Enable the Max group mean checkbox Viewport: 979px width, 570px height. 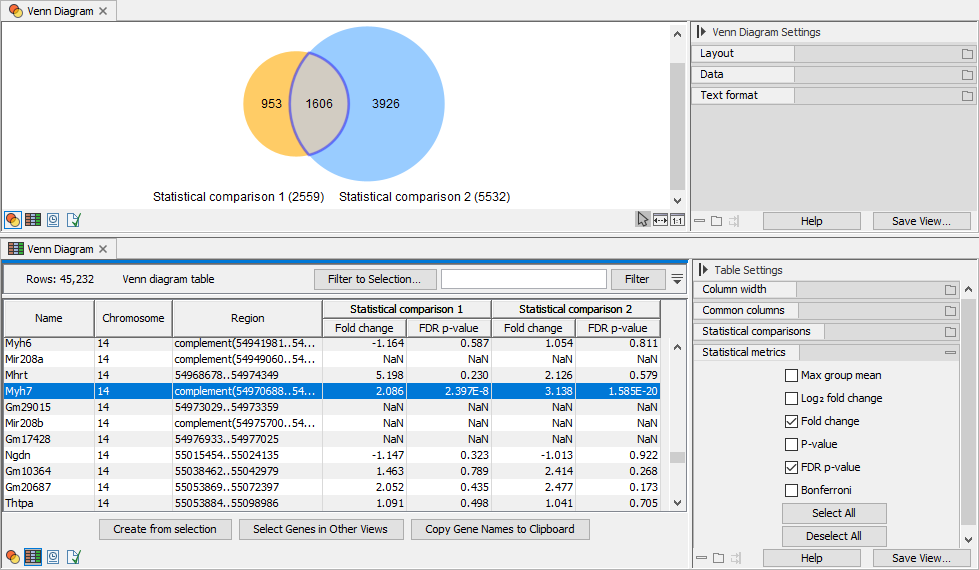792,376
